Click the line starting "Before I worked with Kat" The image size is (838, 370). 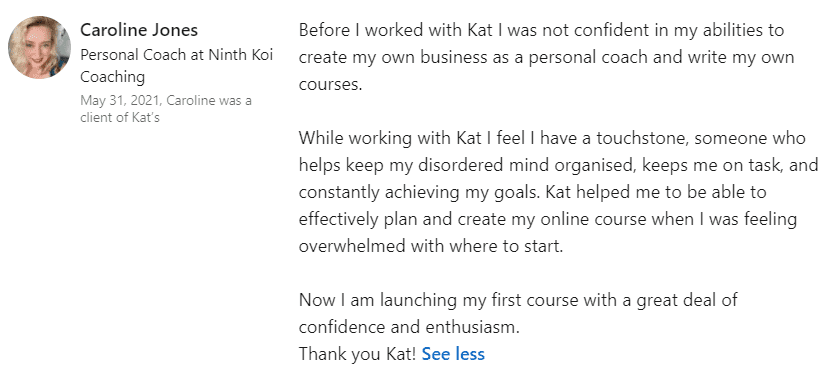click(x=541, y=30)
